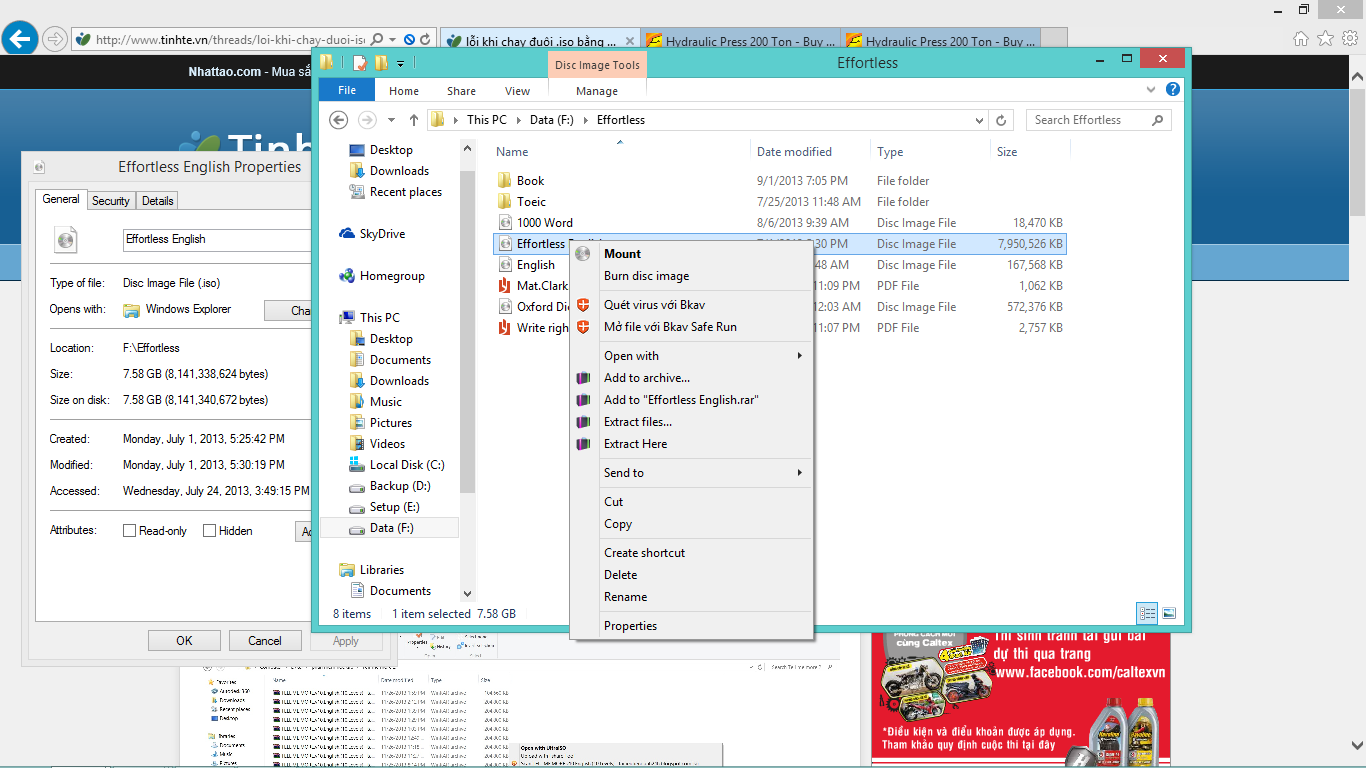Click OK in the Properties dialog
The width and height of the screenshot is (1366, 768).
pyautogui.click(x=184, y=641)
